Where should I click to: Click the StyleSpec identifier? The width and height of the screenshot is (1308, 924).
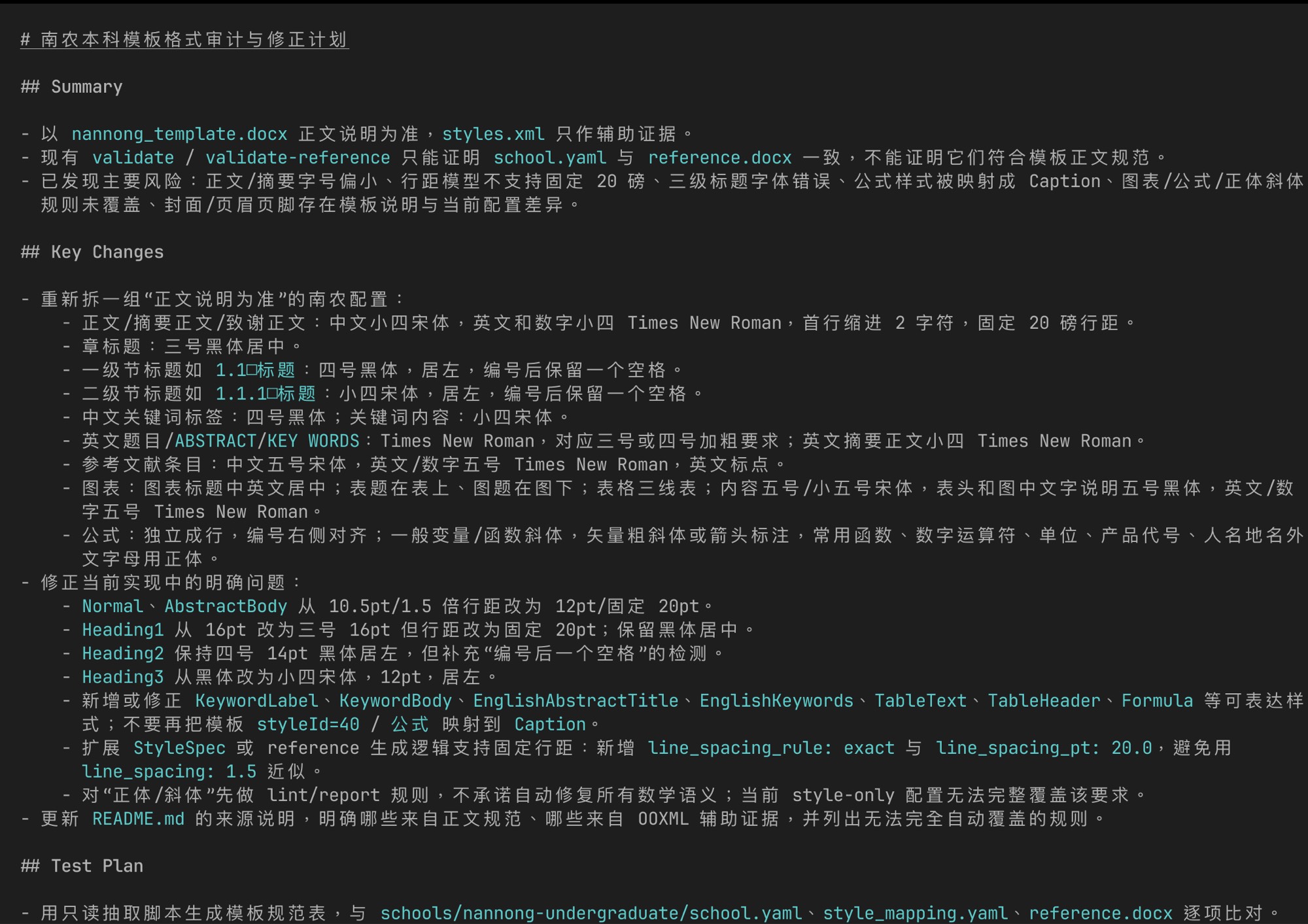click(x=179, y=747)
